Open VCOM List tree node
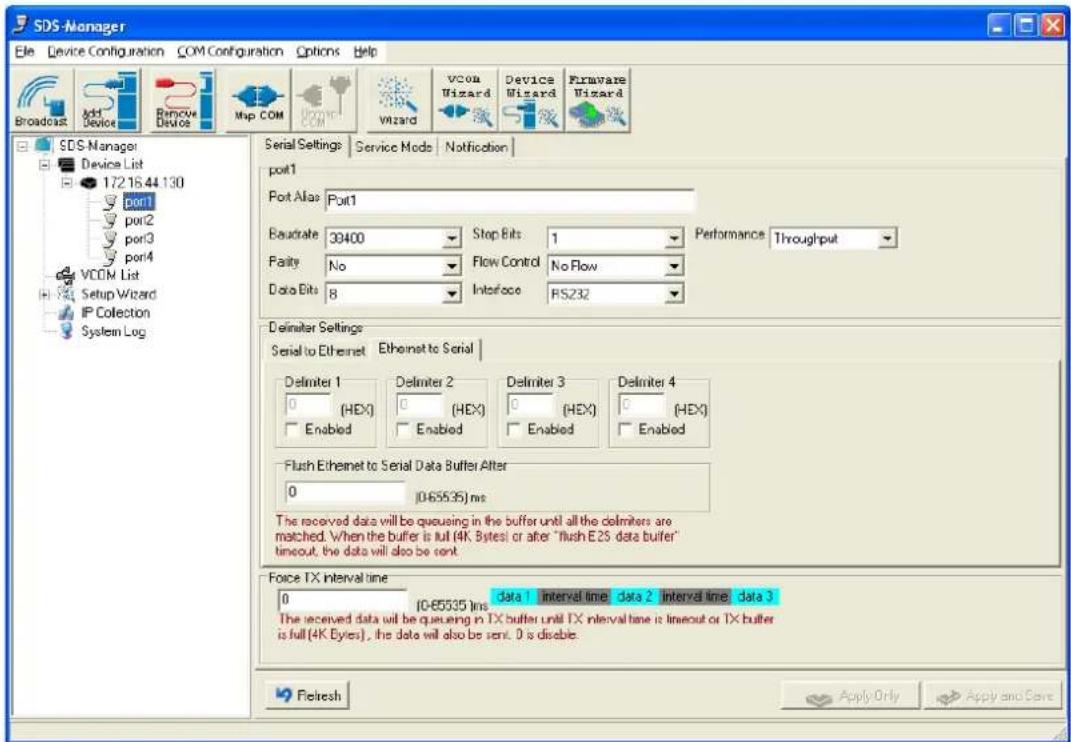 [110, 275]
